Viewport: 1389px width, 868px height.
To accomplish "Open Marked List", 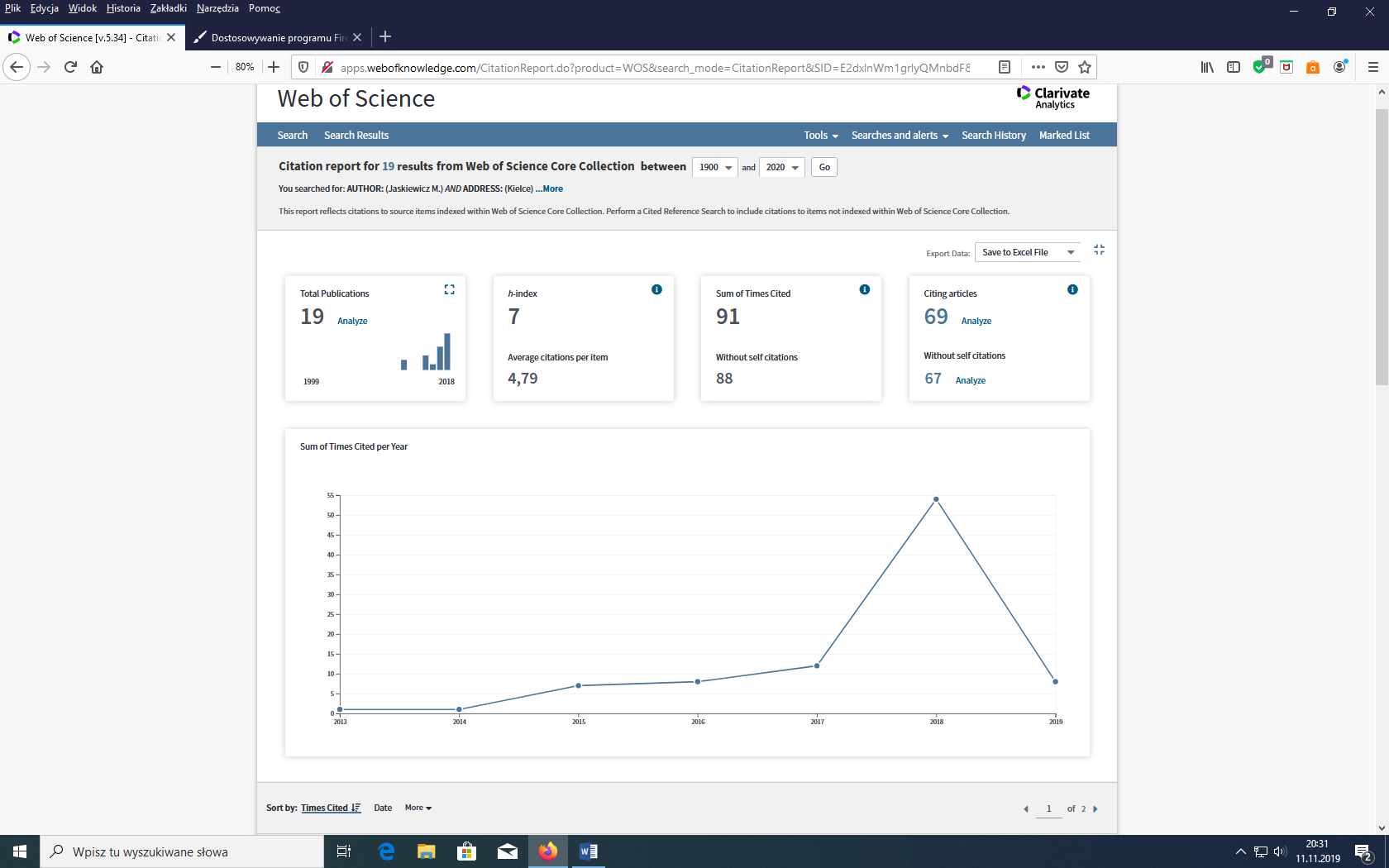I will click(x=1064, y=135).
